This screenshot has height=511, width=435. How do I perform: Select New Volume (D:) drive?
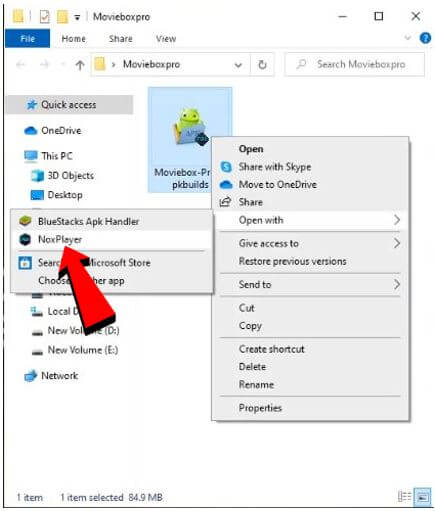tap(75, 331)
